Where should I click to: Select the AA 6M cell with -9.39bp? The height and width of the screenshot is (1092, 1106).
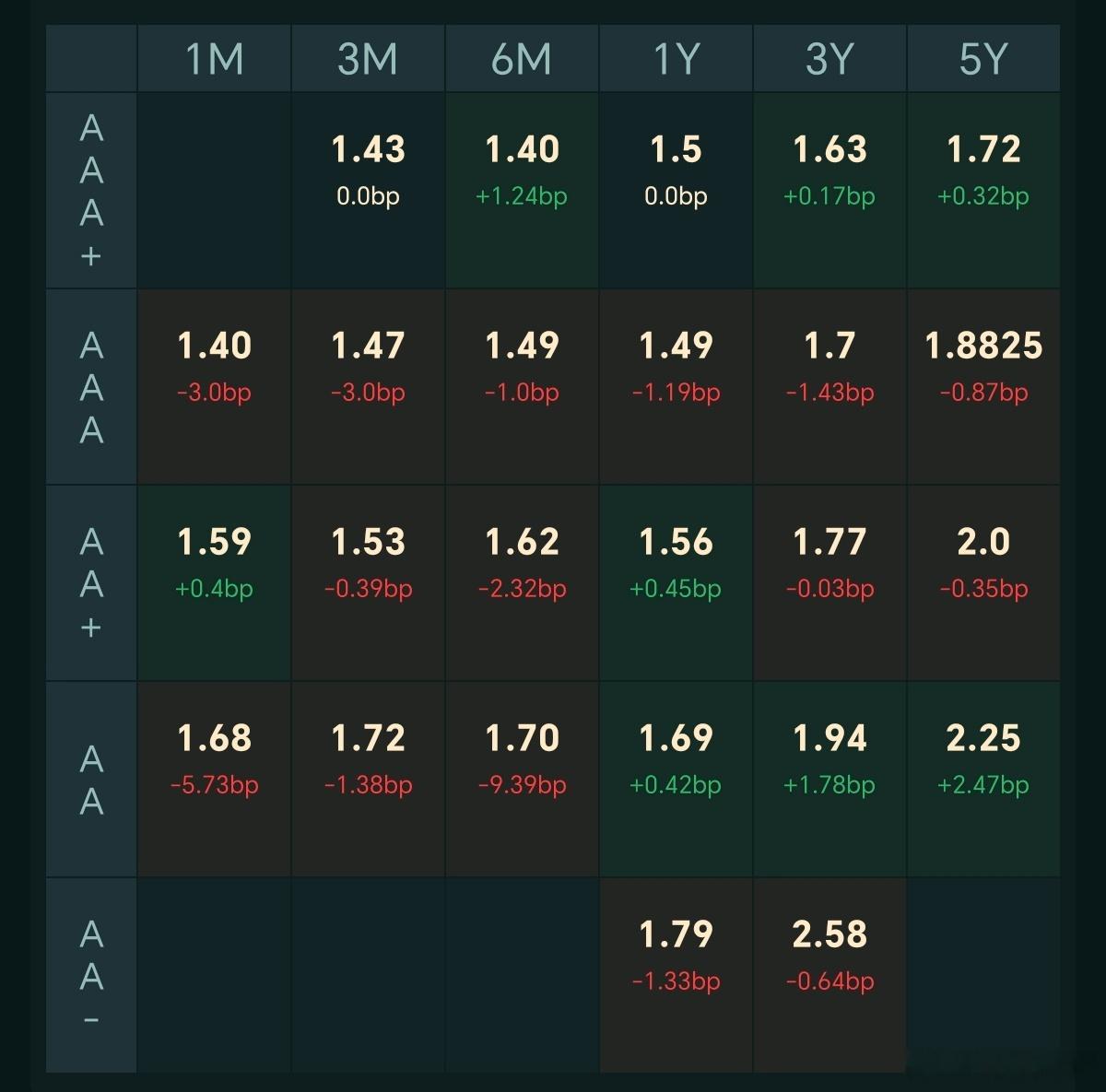pyautogui.click(x=522, y=780)
